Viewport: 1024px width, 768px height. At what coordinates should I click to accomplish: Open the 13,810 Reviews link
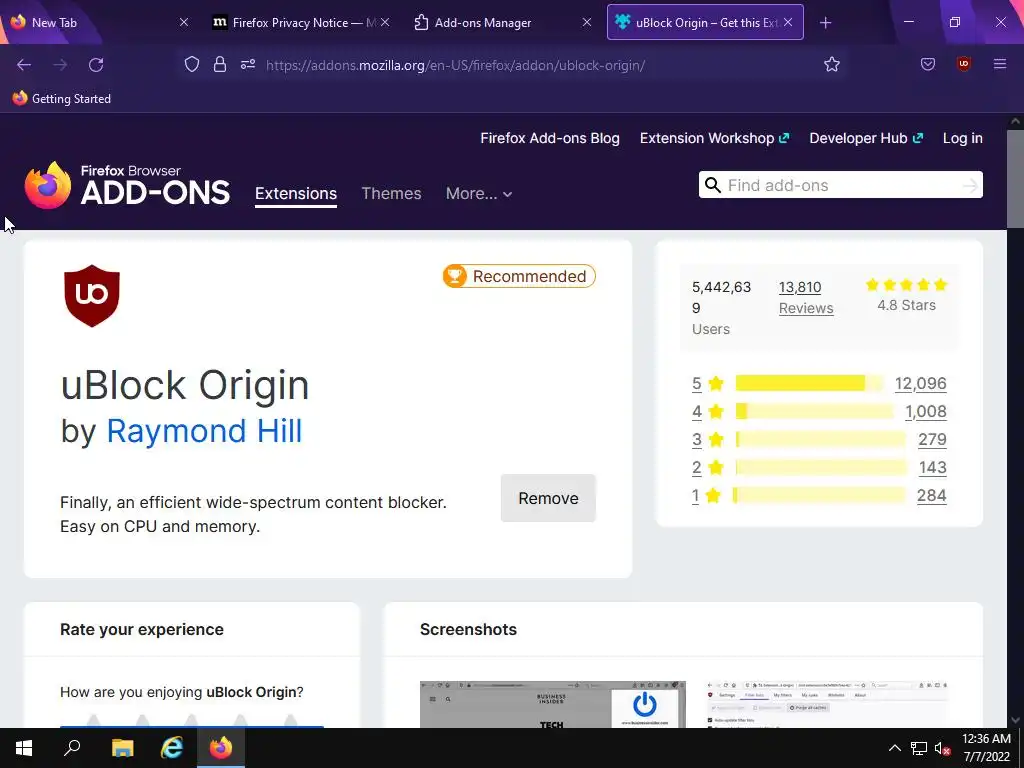(x=806, y=298)
